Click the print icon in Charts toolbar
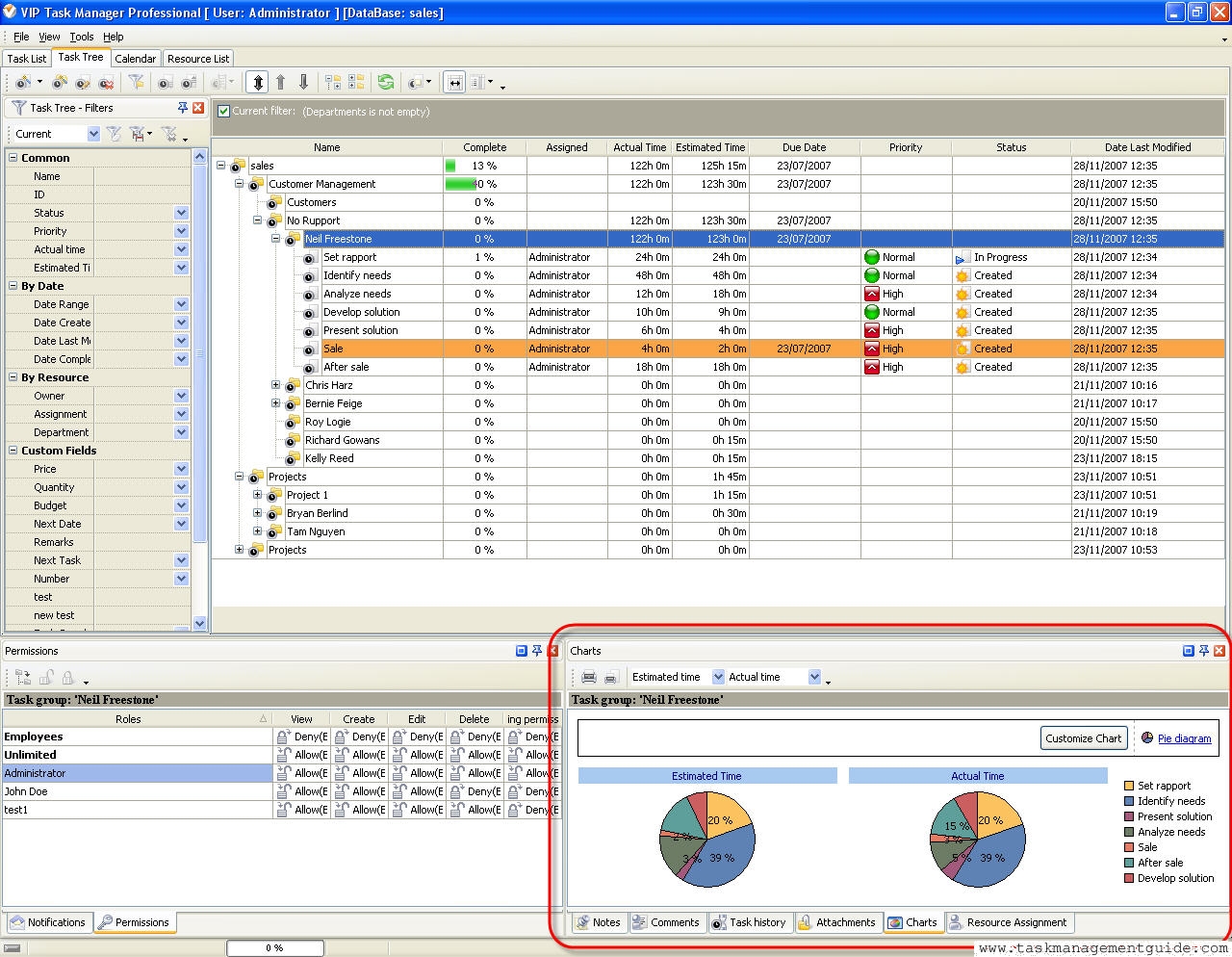The height and width of the screenshot is (957, 1232). [589, 677]
